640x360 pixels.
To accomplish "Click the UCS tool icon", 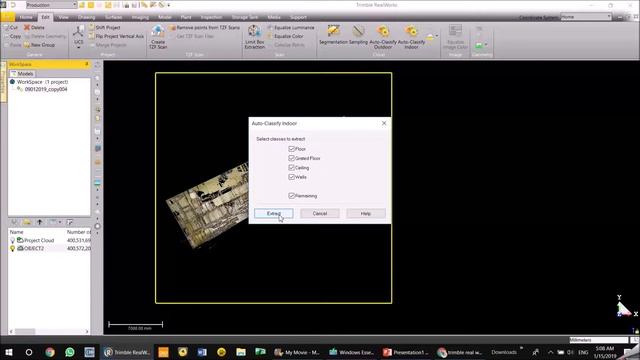I will point(78,31).
